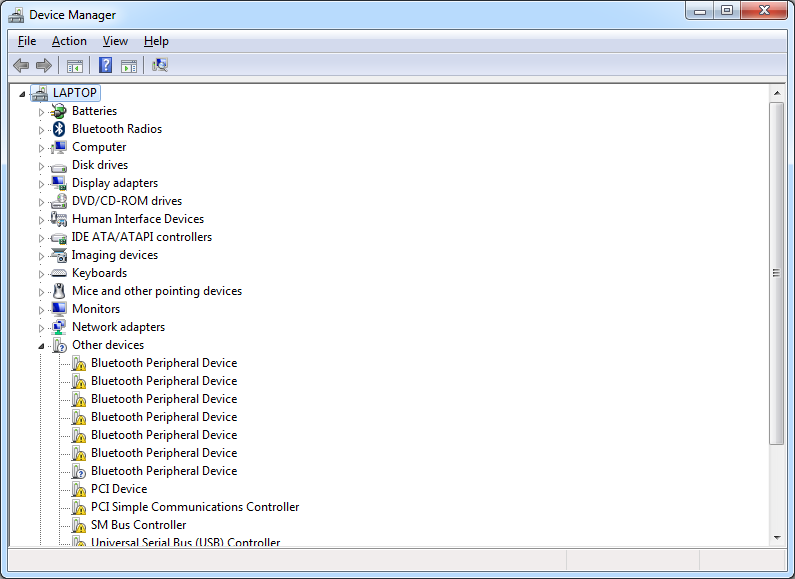Viewport: 795px width, 579px height.
Task: Click the LAPTOP computer icon
Action: point(40,93)
